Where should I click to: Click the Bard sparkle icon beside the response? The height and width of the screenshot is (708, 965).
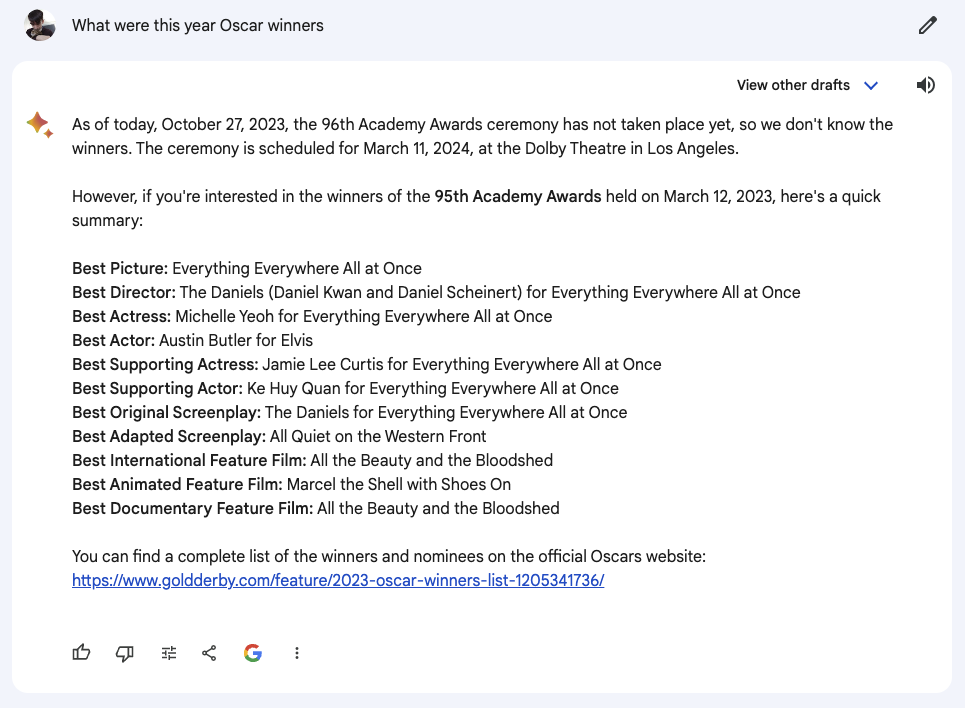point(39,125)
